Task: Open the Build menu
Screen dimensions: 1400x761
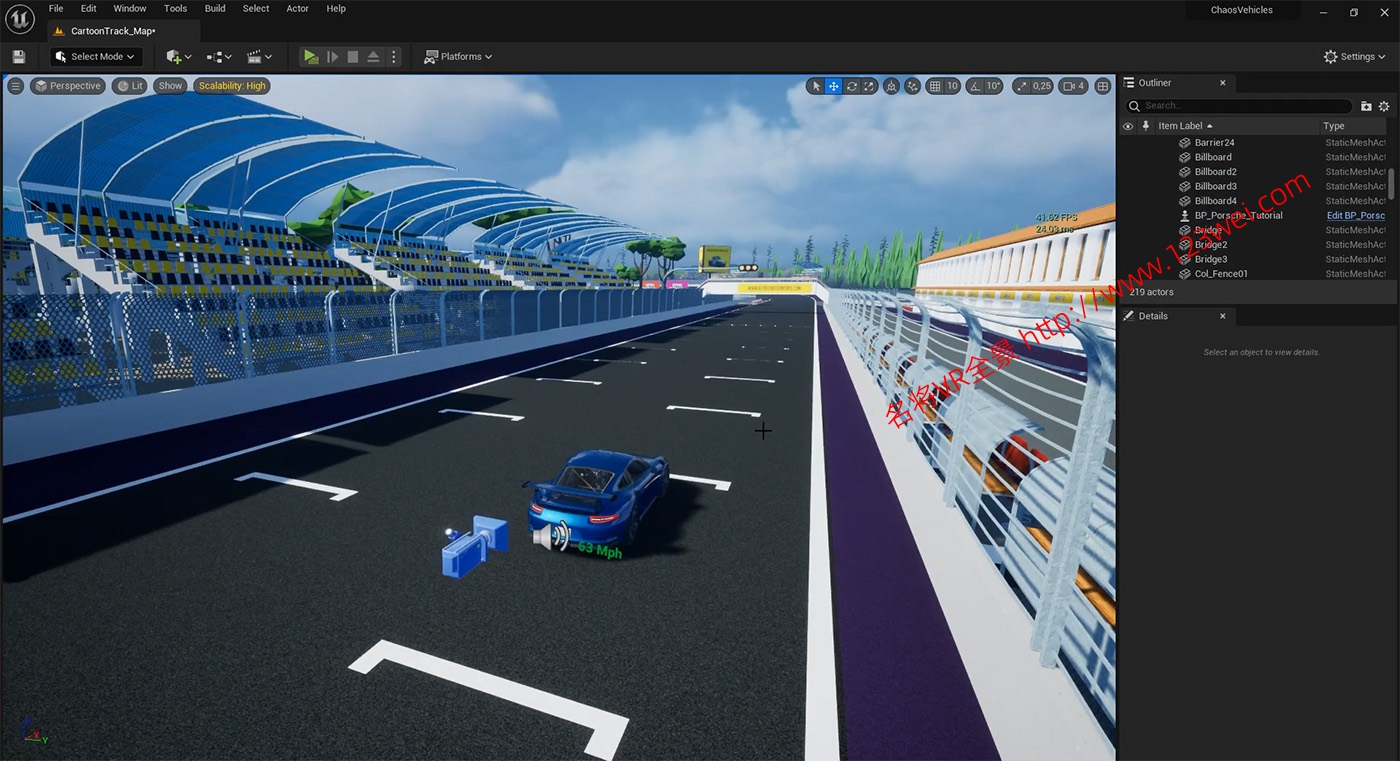Action: click(215, 9)
